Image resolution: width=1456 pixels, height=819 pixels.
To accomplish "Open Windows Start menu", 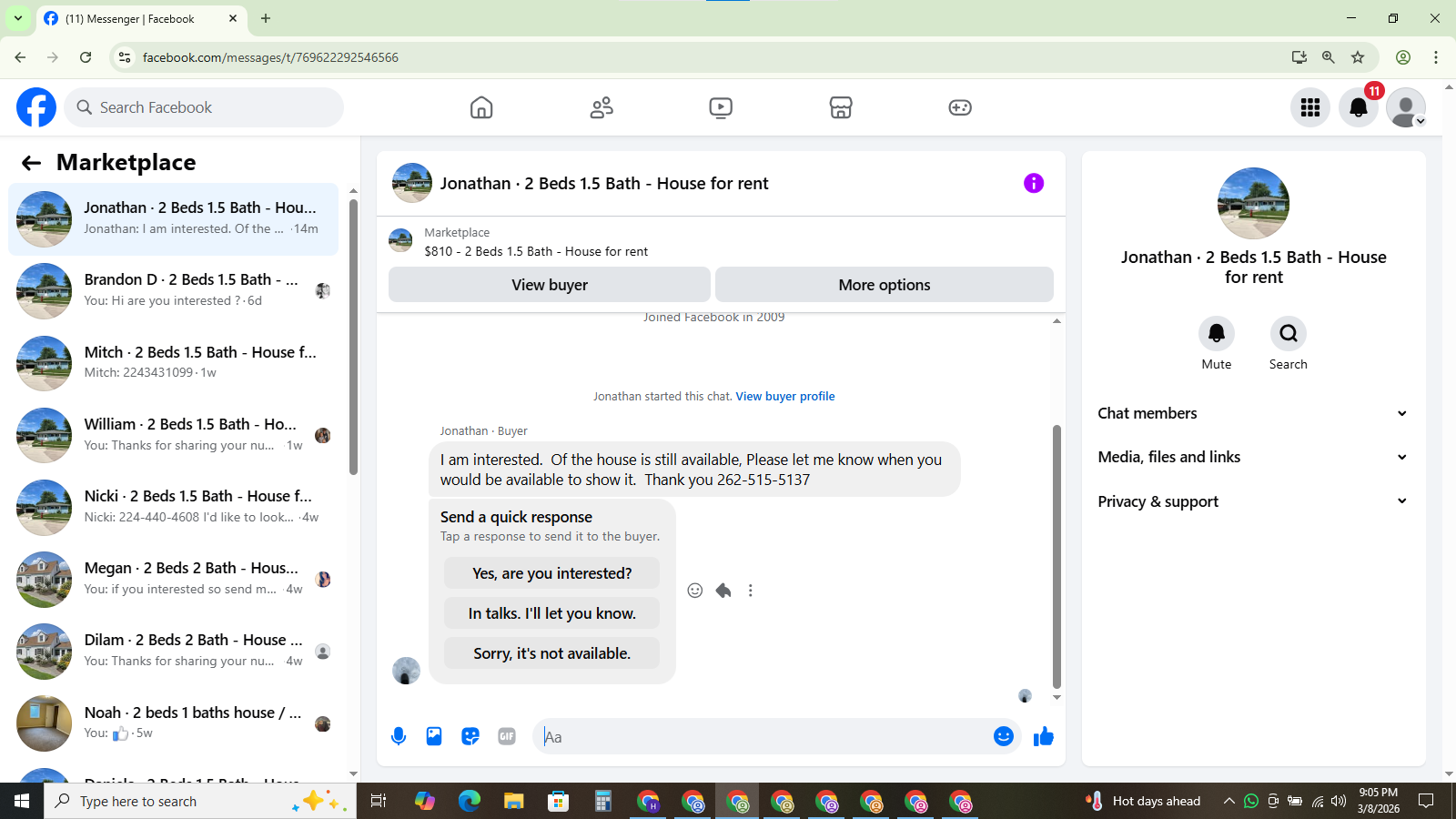I will (22, 801).
